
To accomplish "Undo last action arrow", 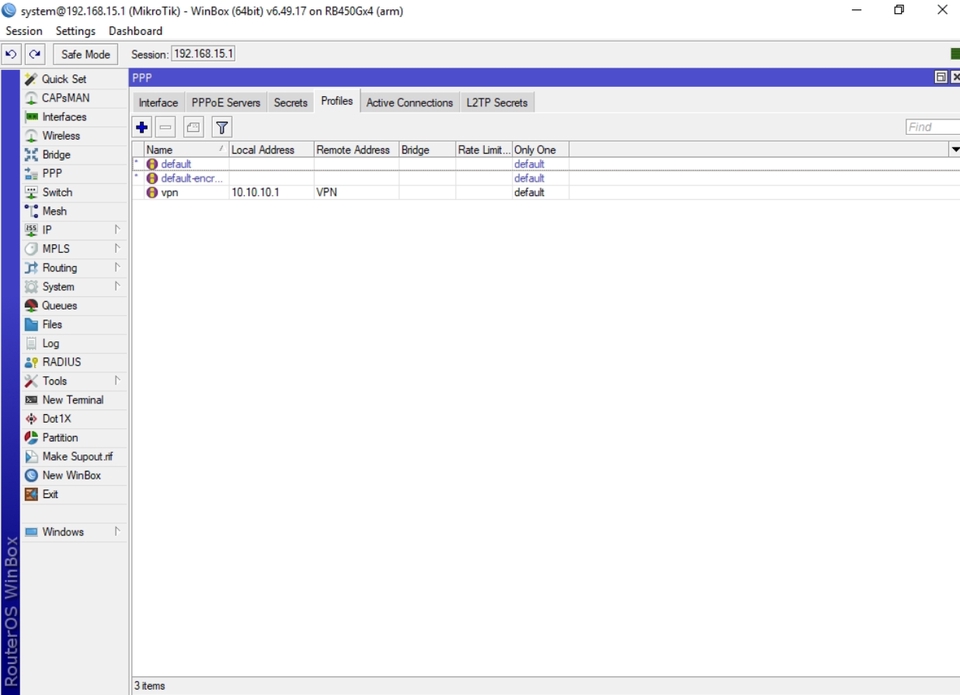I will (10, 54).
